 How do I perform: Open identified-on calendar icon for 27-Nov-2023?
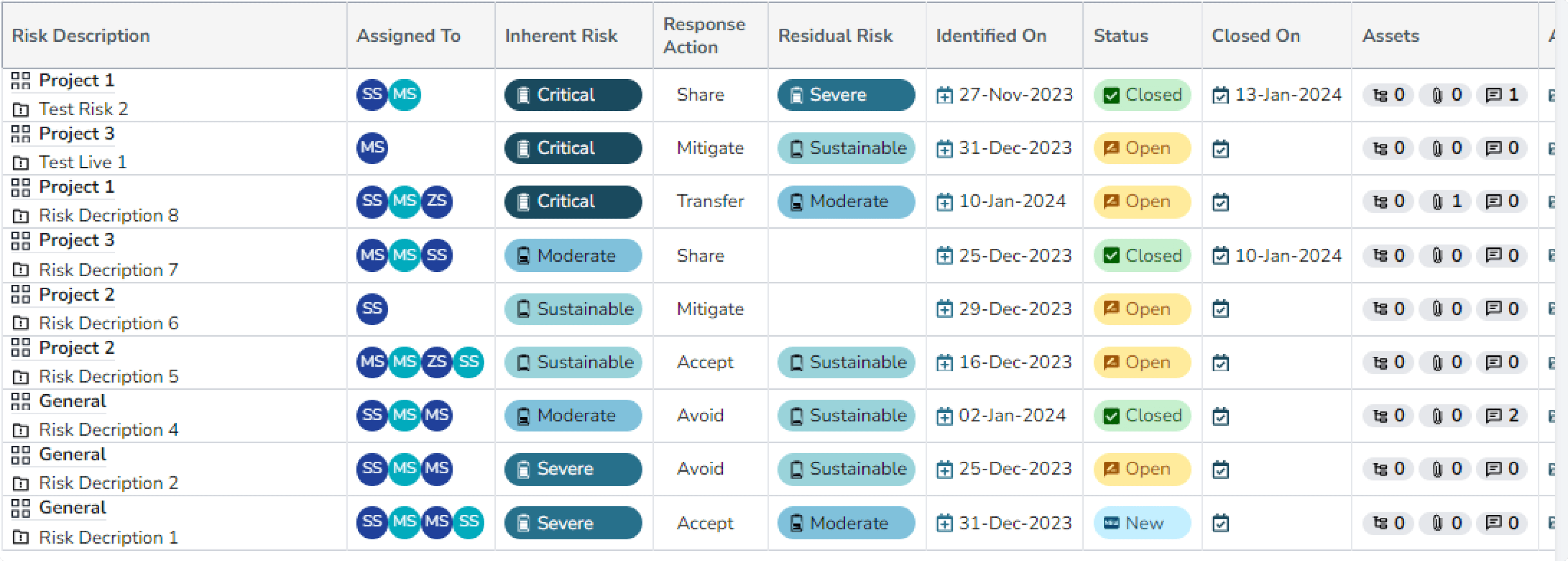(x=944, y=96)
